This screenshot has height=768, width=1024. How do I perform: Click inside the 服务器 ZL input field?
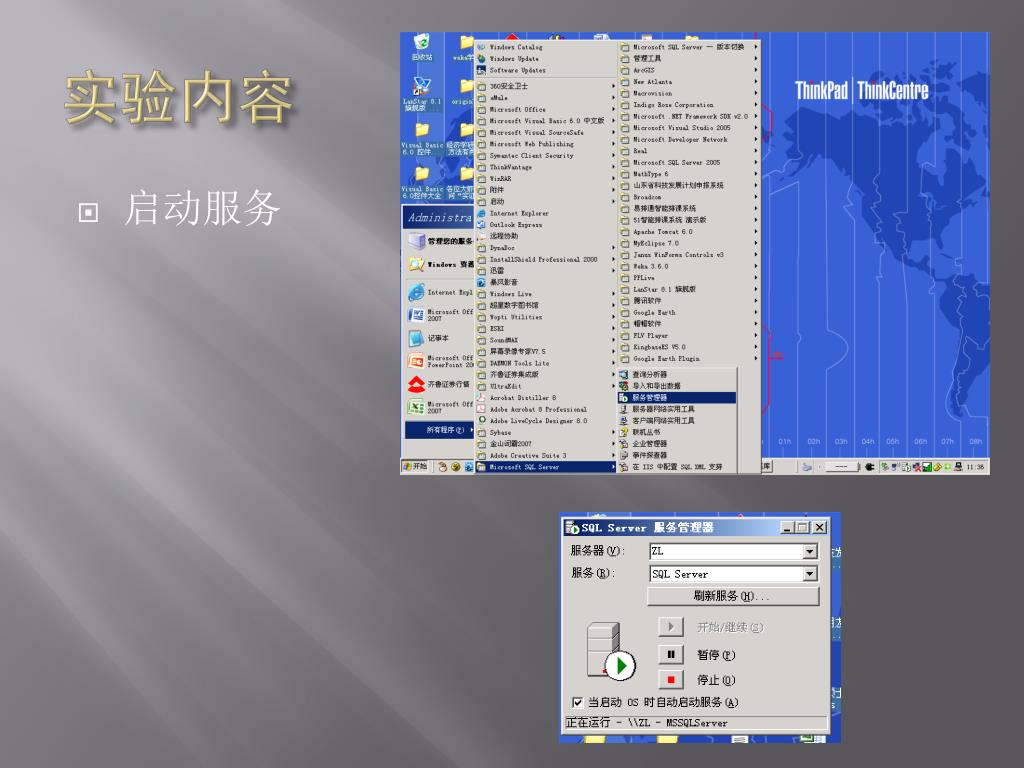(x=726, y=552)
